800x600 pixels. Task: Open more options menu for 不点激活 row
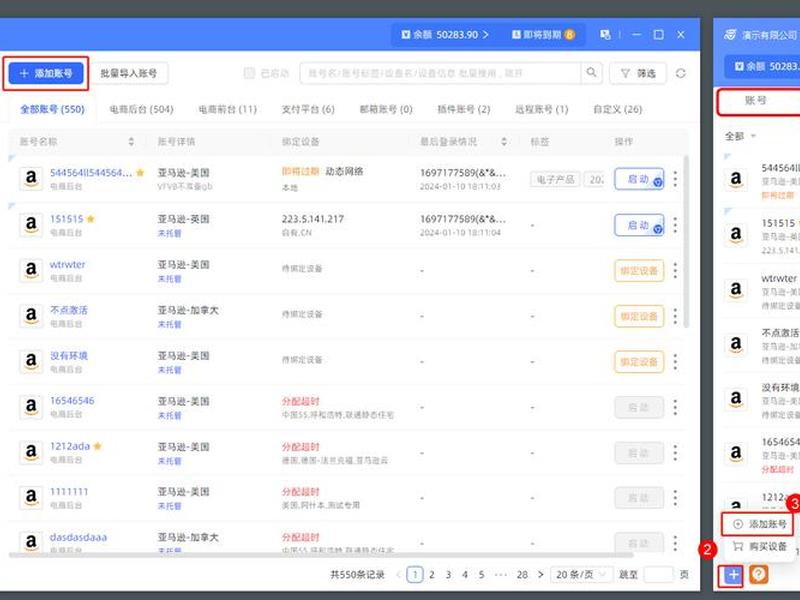pyautogui.click(x=676, y=316)
